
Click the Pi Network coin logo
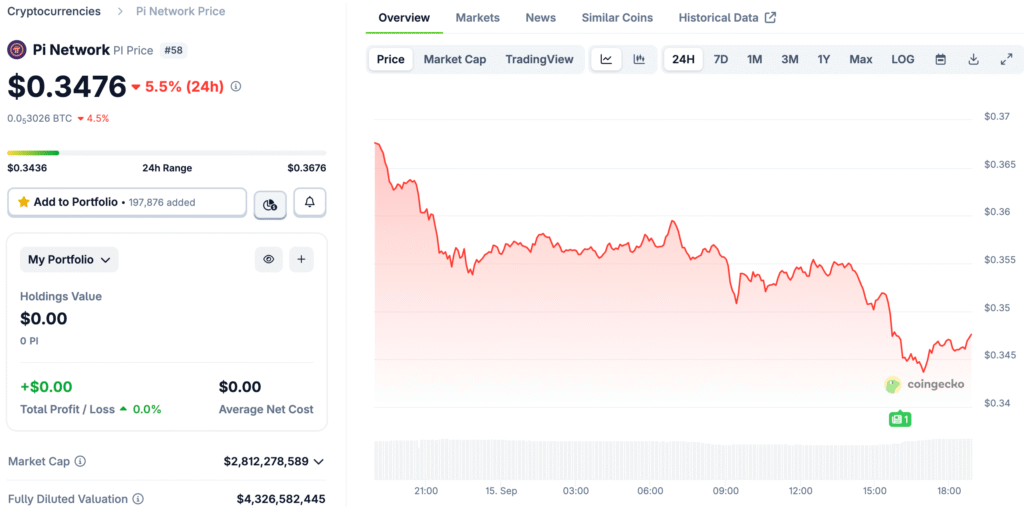(17, 50)
